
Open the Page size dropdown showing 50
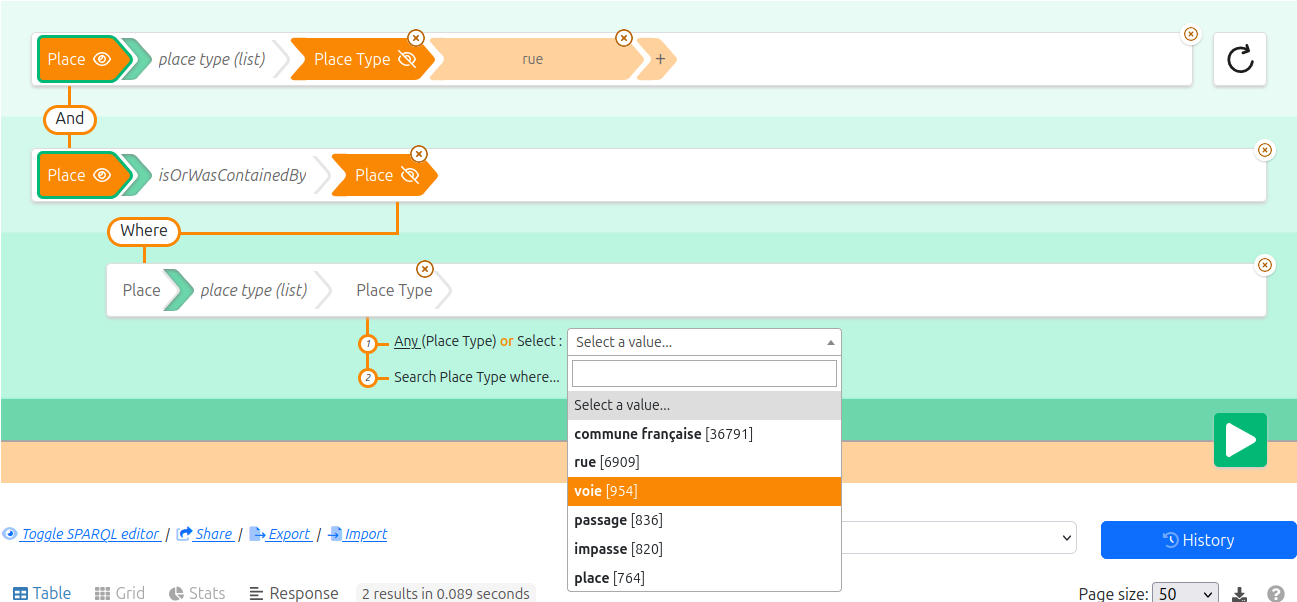pos(1186,593)
